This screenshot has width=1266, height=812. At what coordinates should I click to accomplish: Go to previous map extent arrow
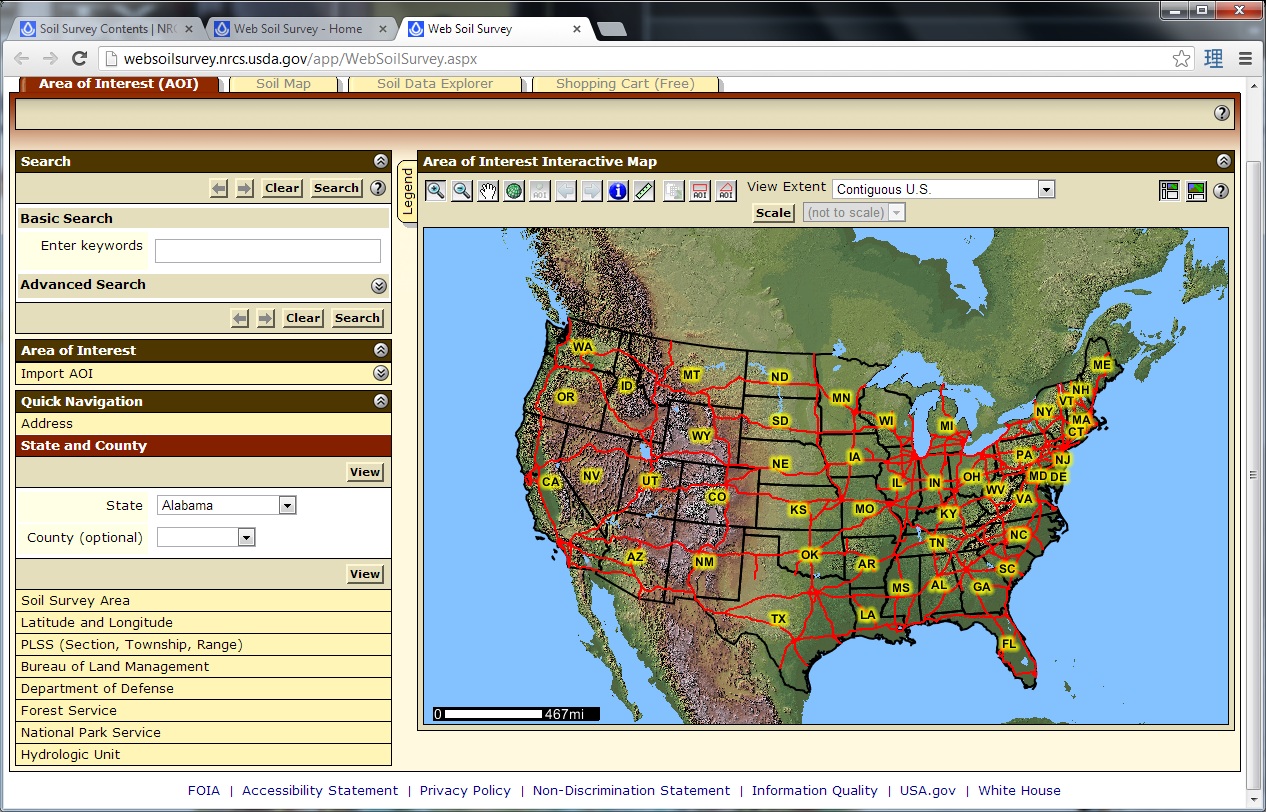pyautogui.click(x=566, y=190)
